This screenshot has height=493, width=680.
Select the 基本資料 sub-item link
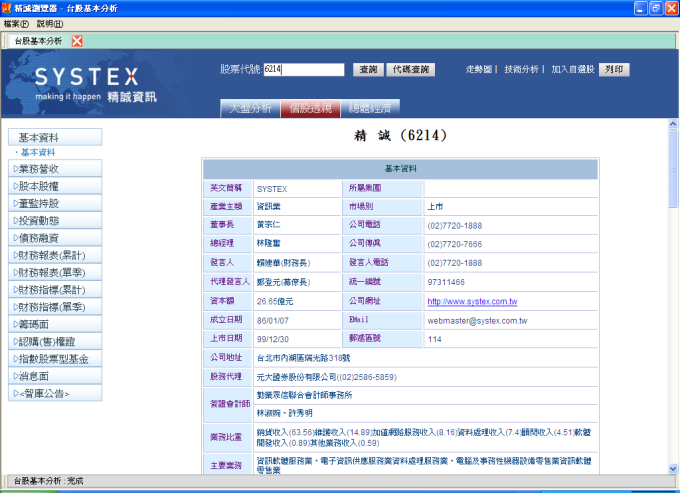[38, 152]
